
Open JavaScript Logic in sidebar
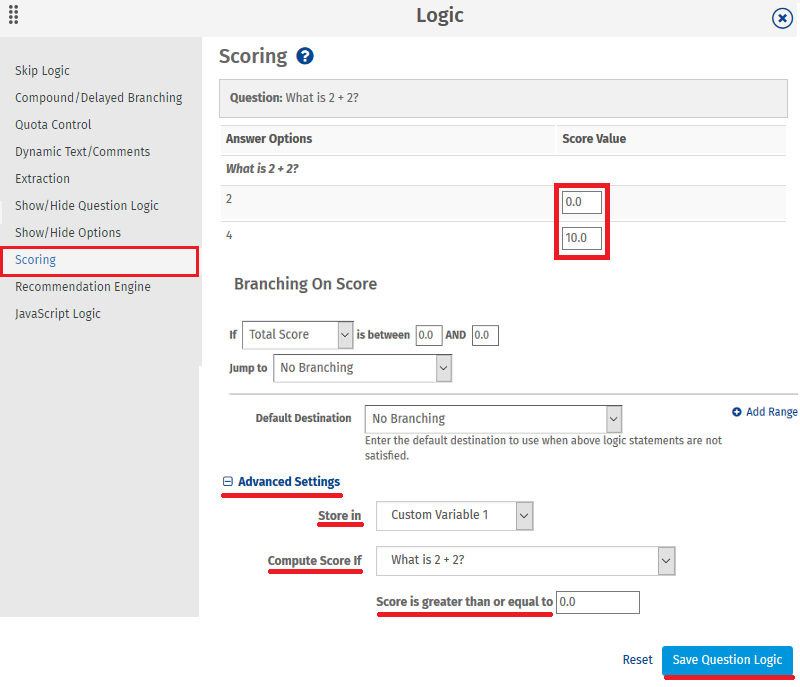58,314
